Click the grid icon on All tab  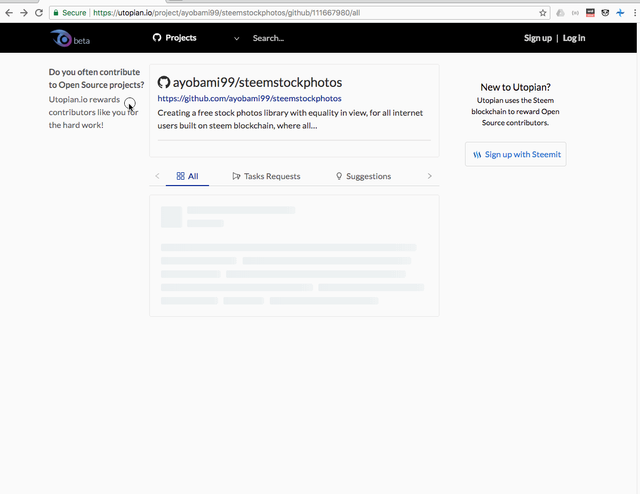point(180,176)
